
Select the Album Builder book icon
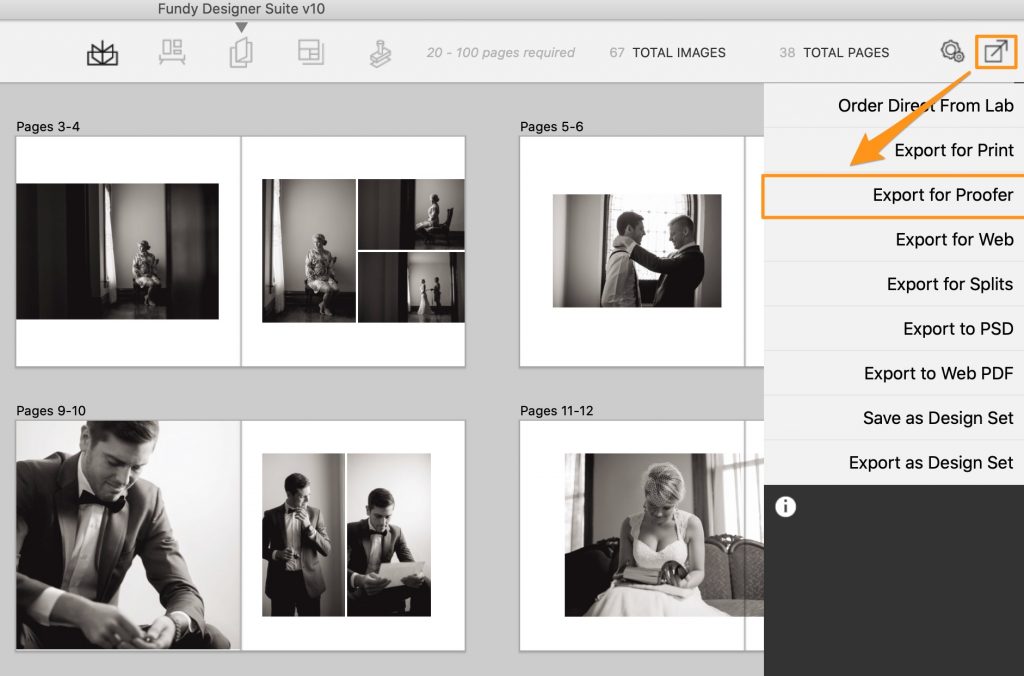tap(241, 52)
